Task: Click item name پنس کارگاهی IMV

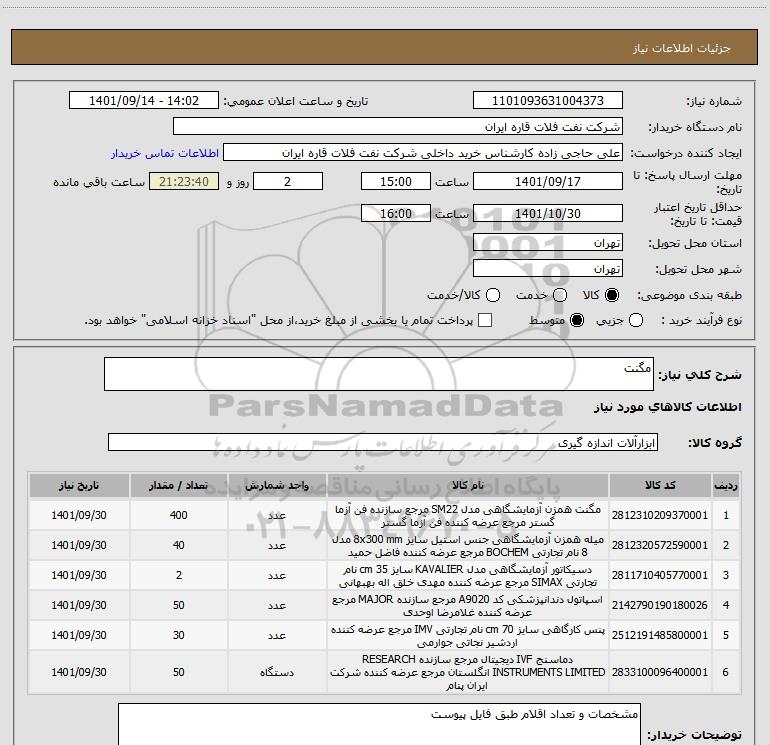Action: coord(467,635)
